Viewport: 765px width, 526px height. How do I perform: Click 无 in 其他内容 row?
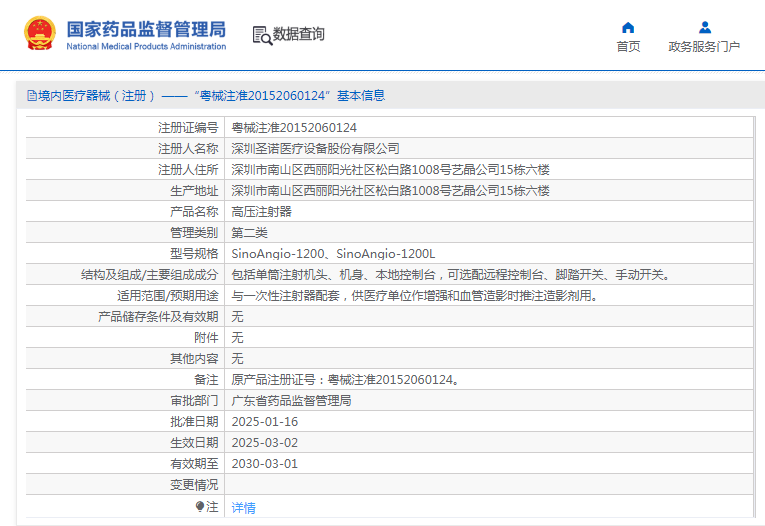tap(237, 359)
